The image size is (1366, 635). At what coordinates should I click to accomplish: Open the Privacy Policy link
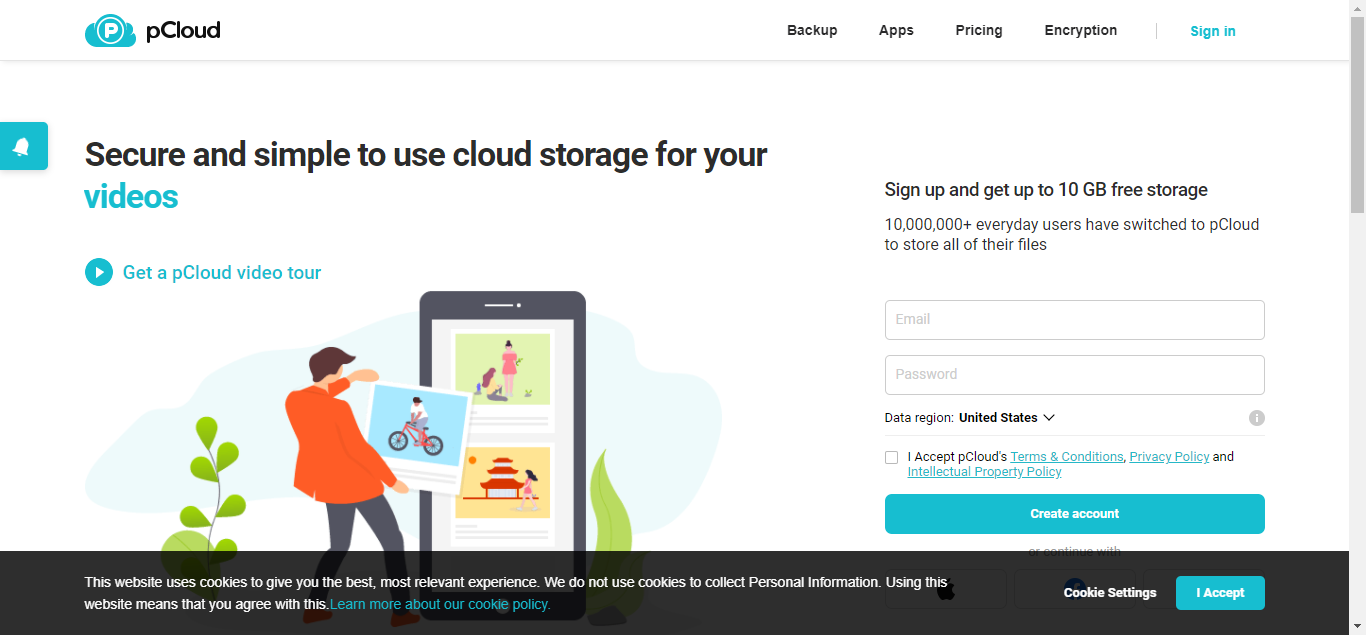(1169, 457)
